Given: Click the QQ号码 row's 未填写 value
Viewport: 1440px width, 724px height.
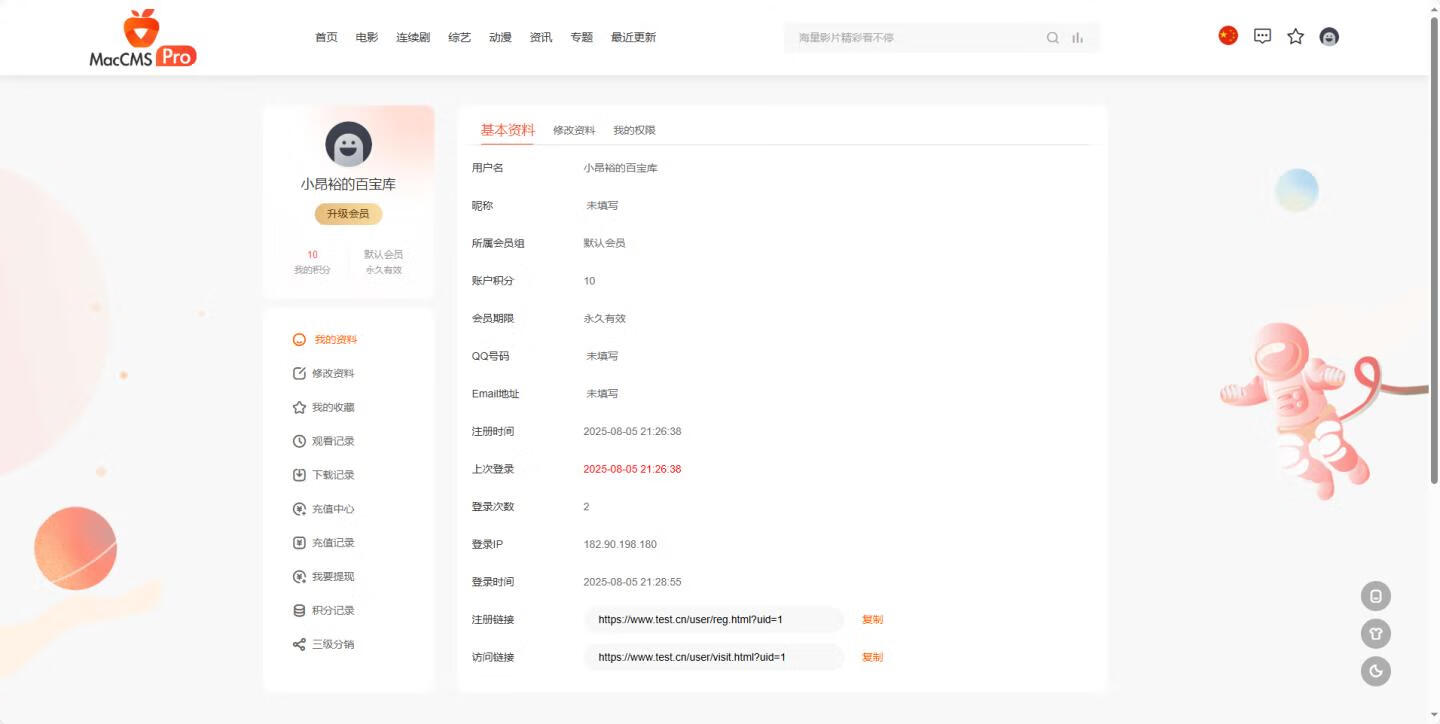Looking at the screenshot, I should (602, 356).
